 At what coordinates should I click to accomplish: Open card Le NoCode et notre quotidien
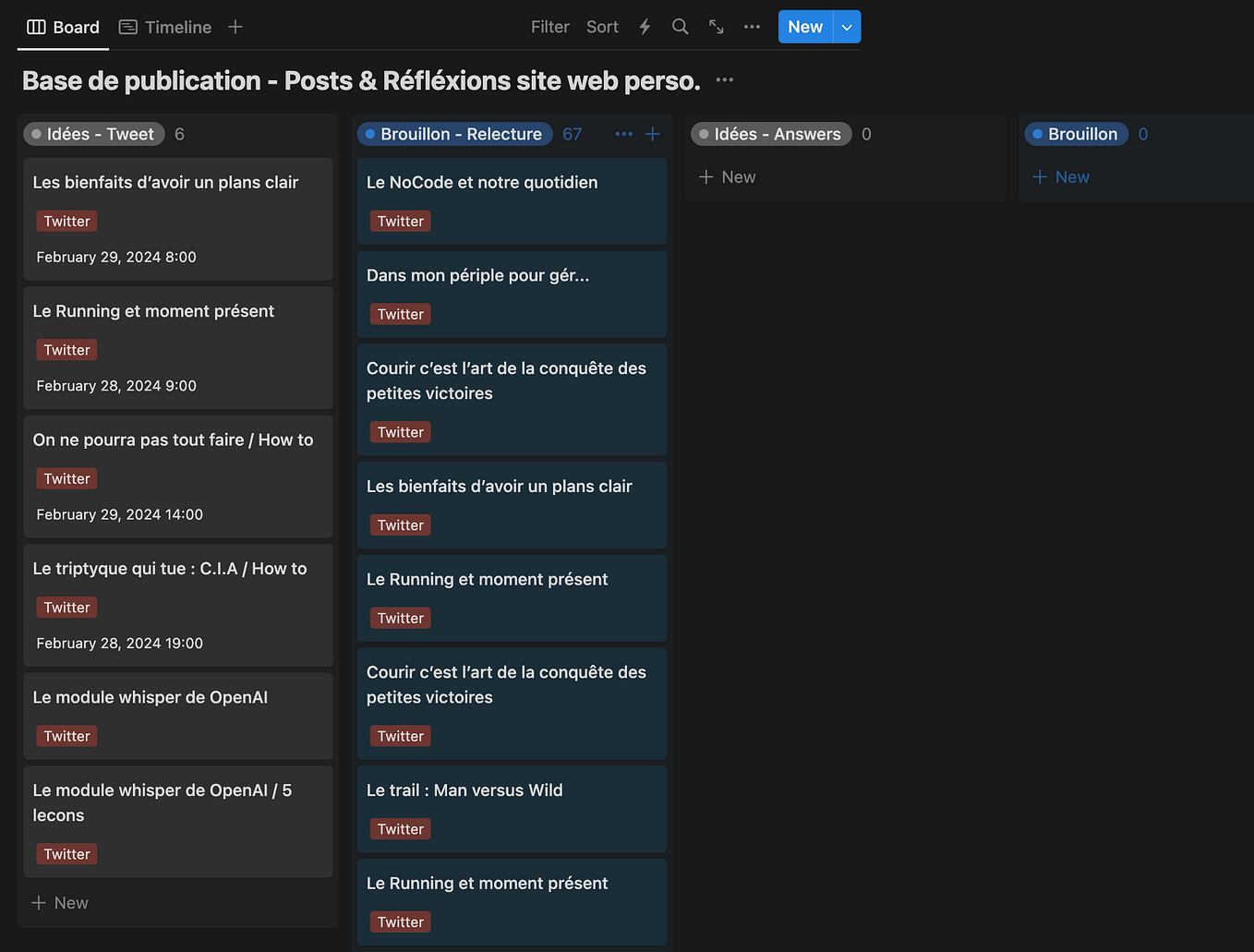coord(512,201)
